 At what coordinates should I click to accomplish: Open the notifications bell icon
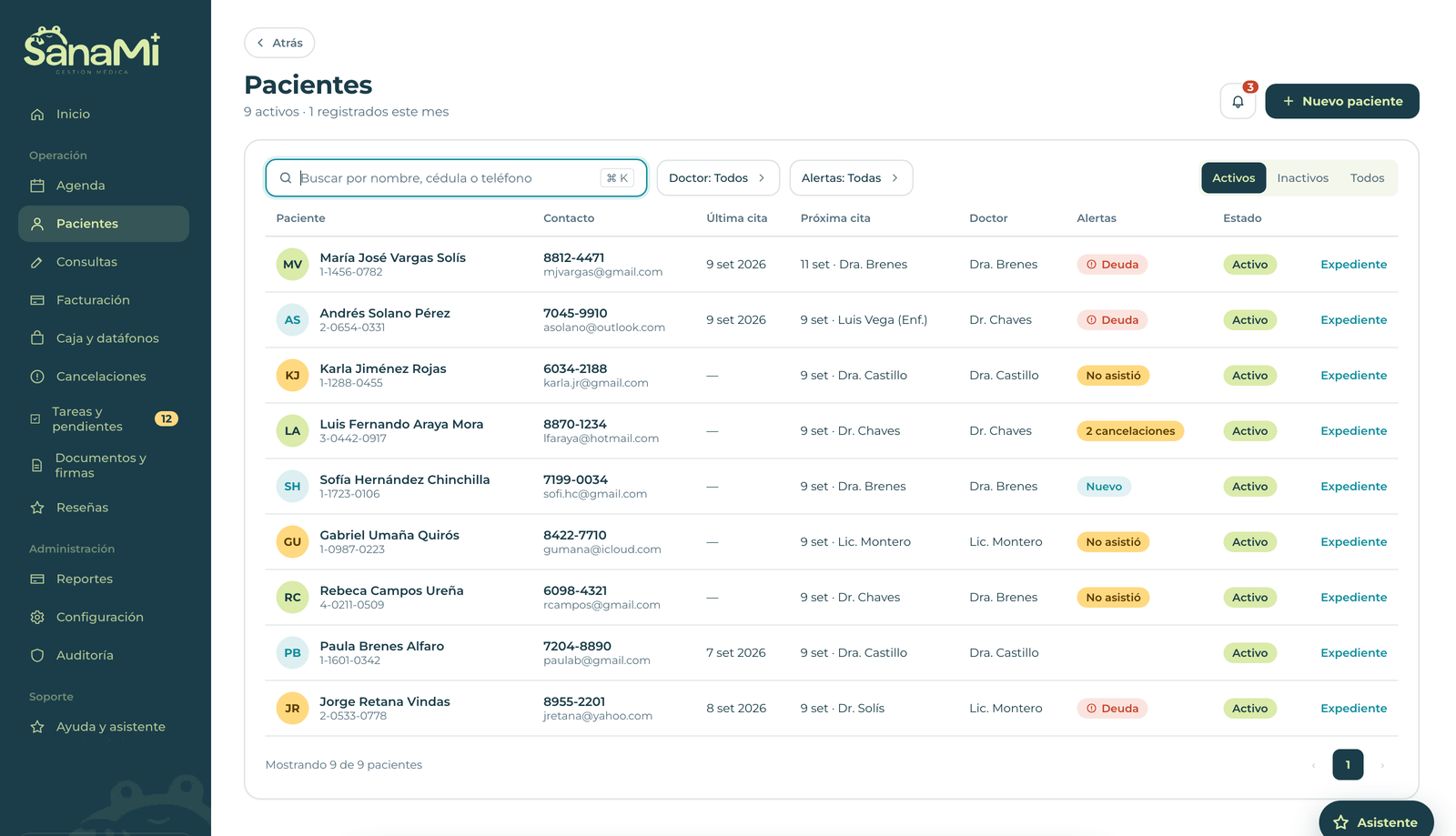coord(1238,101)
